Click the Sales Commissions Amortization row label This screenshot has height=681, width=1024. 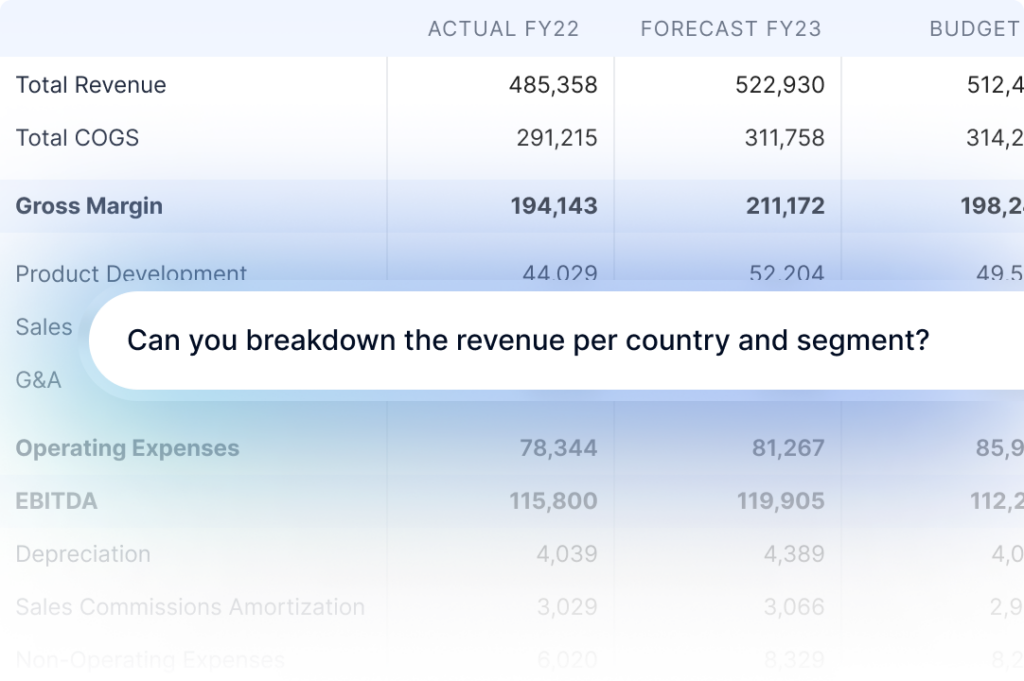point(190,607)
